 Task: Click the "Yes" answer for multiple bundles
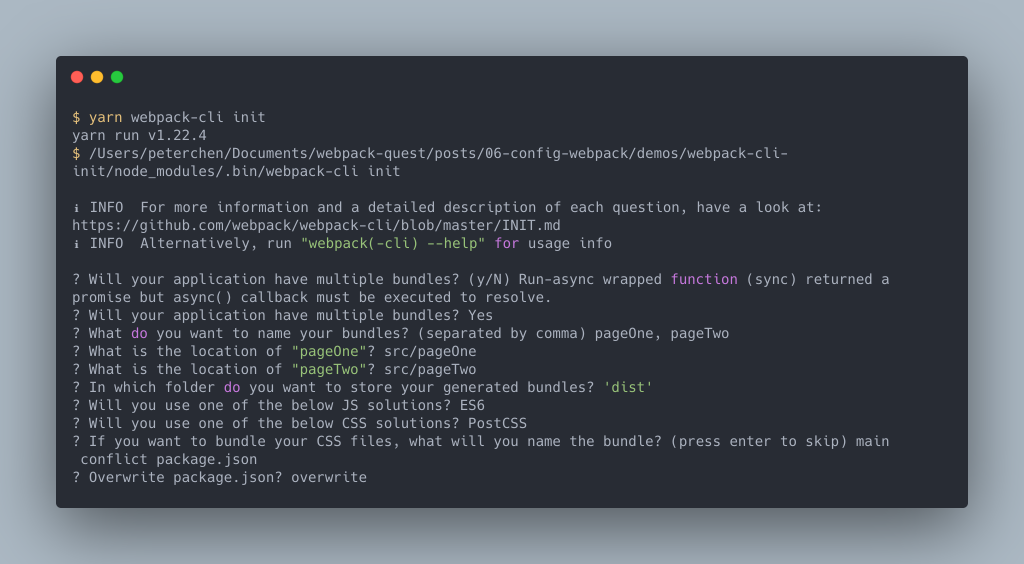[x=480, y=315]
